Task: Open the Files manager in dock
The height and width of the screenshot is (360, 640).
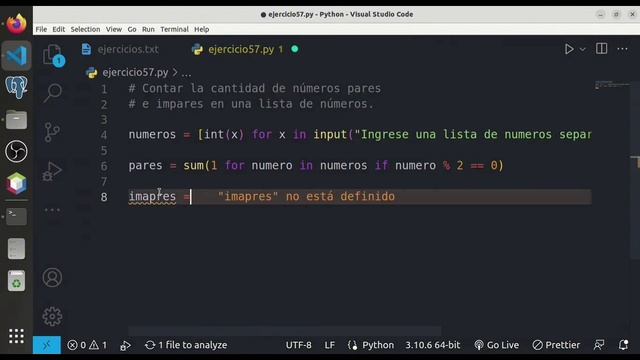Action: 16,120
